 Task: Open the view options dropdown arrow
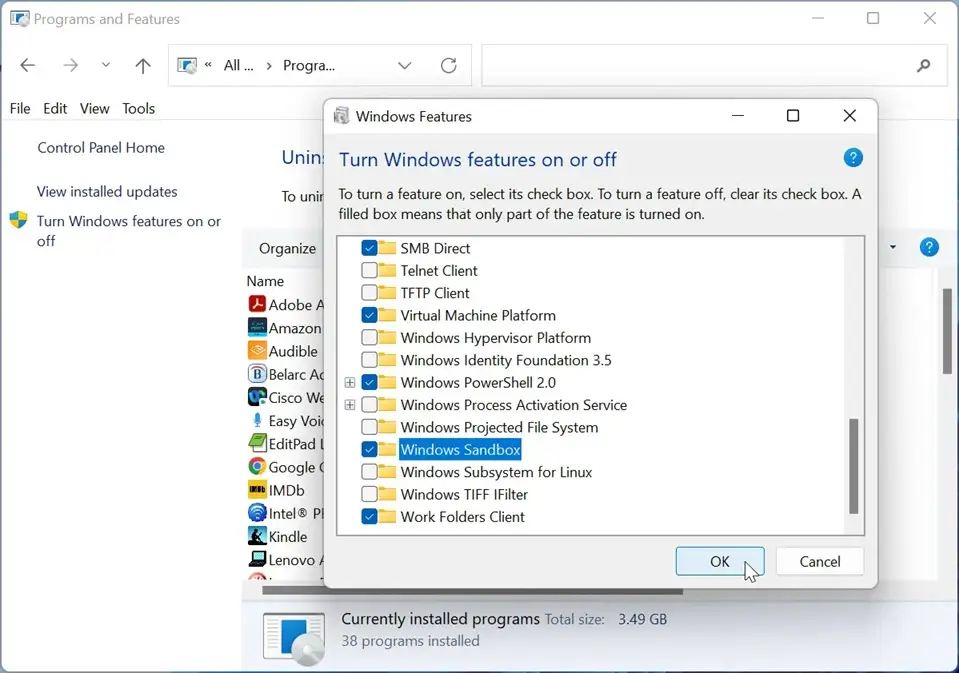[893, 247]
